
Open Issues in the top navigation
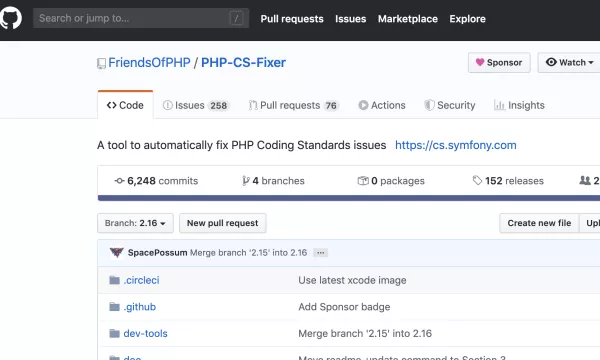[351, 19]
